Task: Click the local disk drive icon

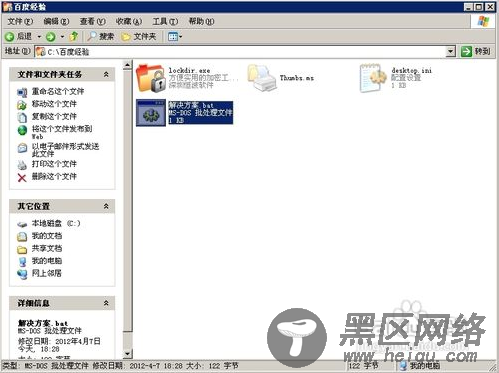Action: pyautogui.click(x=22, y=224)
